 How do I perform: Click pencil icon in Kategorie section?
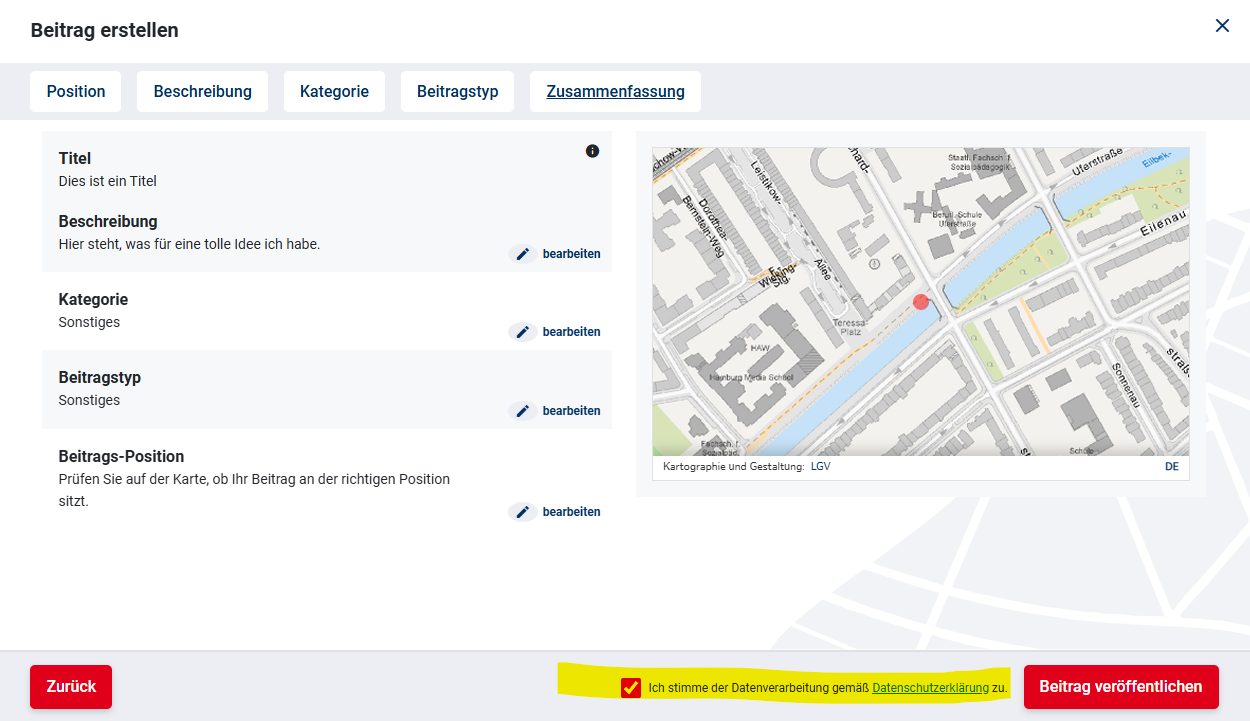click(522, 332)
